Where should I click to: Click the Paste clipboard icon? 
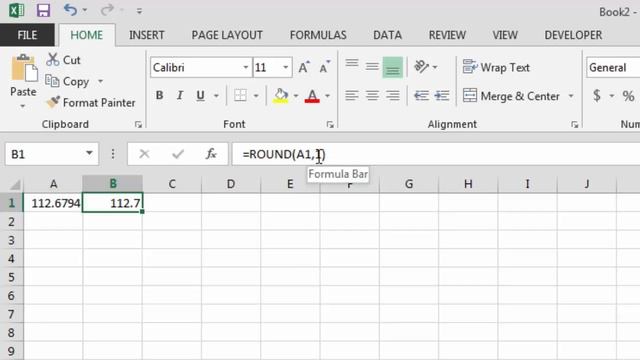pyautogui.click(x=24, y=69)
